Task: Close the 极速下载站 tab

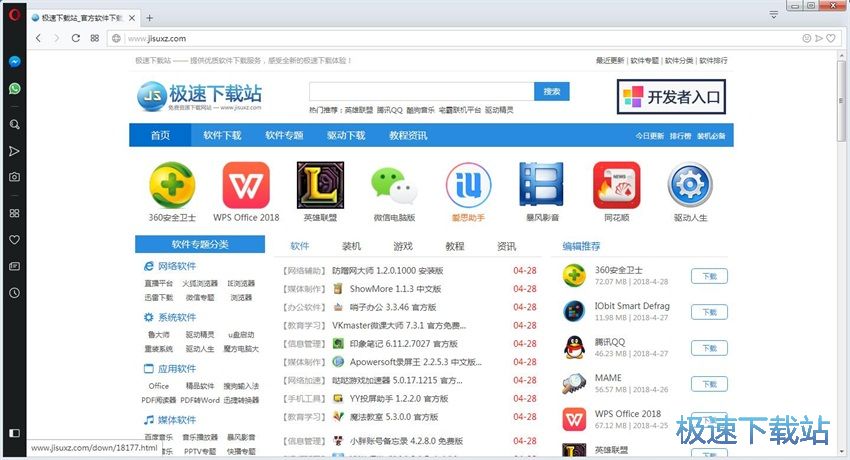Action: point(132,18)
